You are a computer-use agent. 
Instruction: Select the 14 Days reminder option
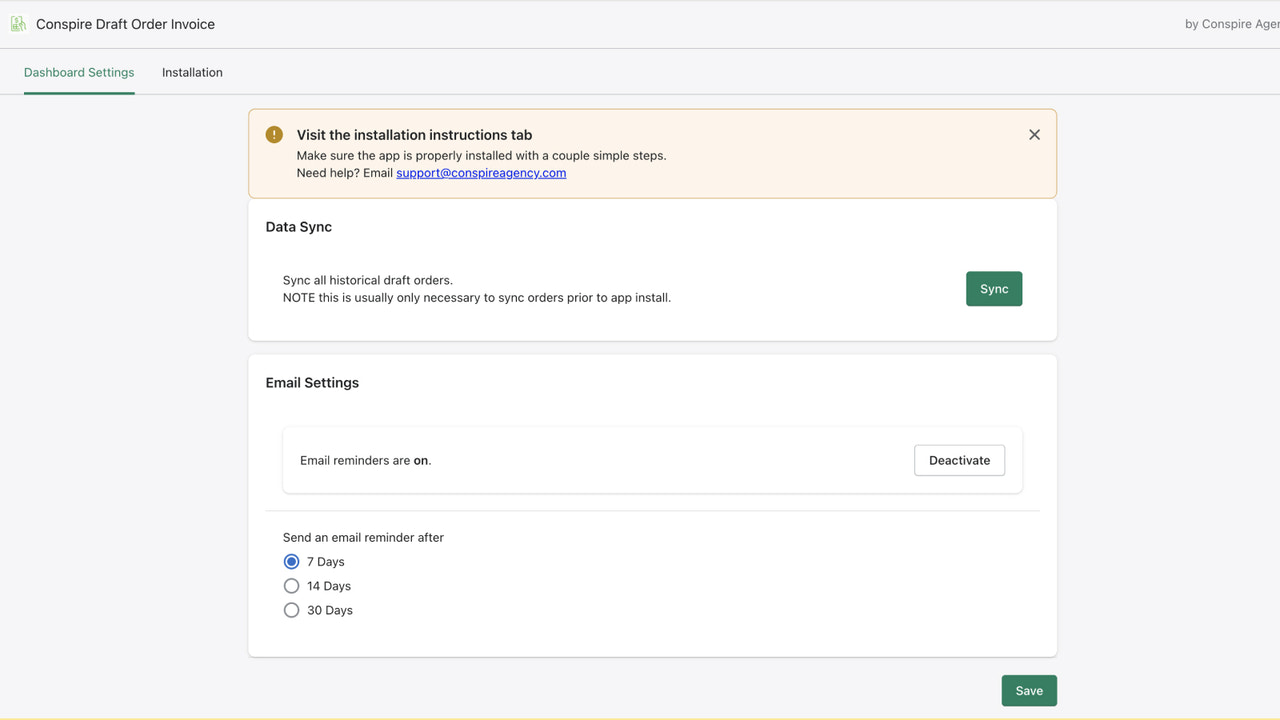click(x=291, y=585)
